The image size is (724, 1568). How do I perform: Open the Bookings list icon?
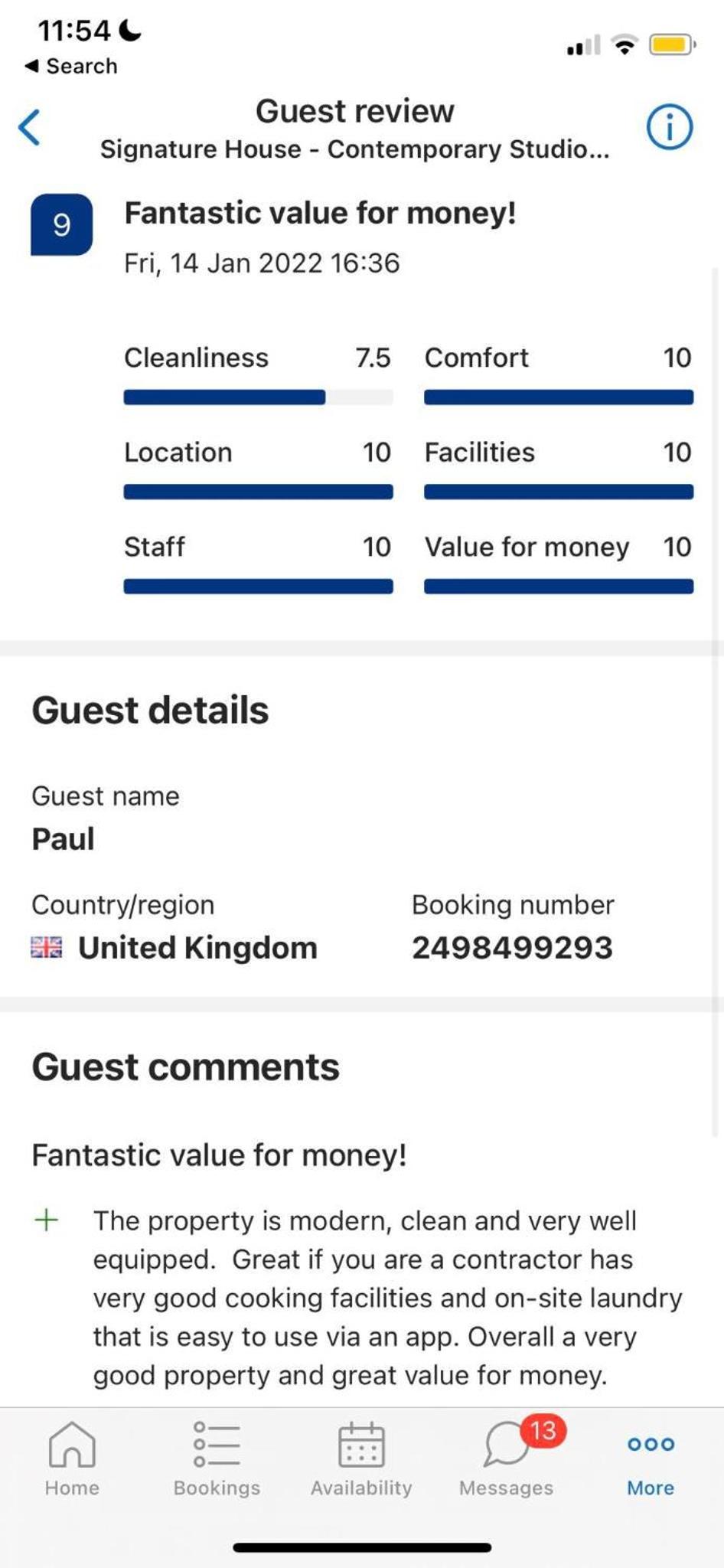[217, 1444]
